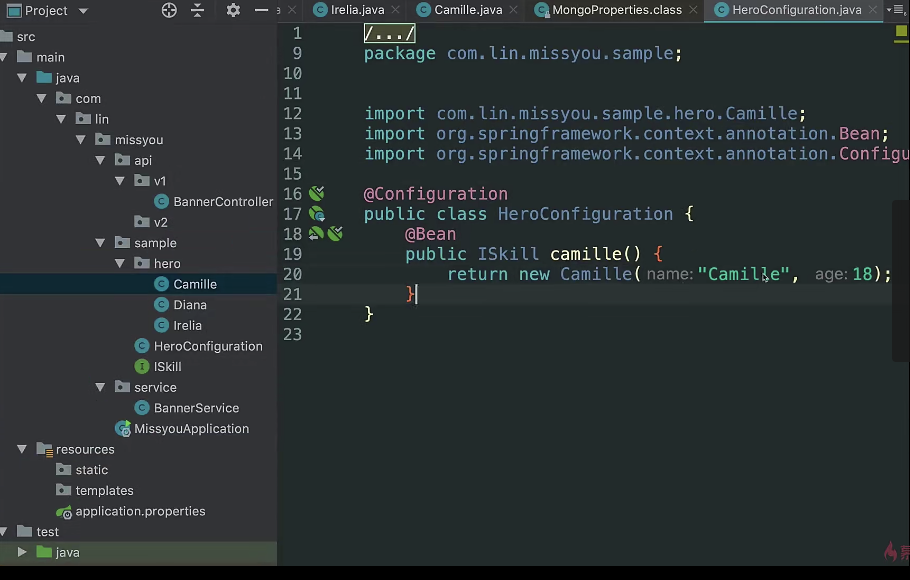Open BannerService class
The image size is (910, 580).
(196, 408)
